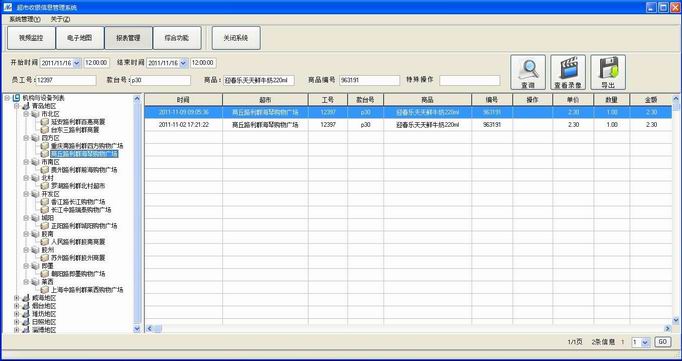
Task: Click the 款台号 column header
Action: 365,100
